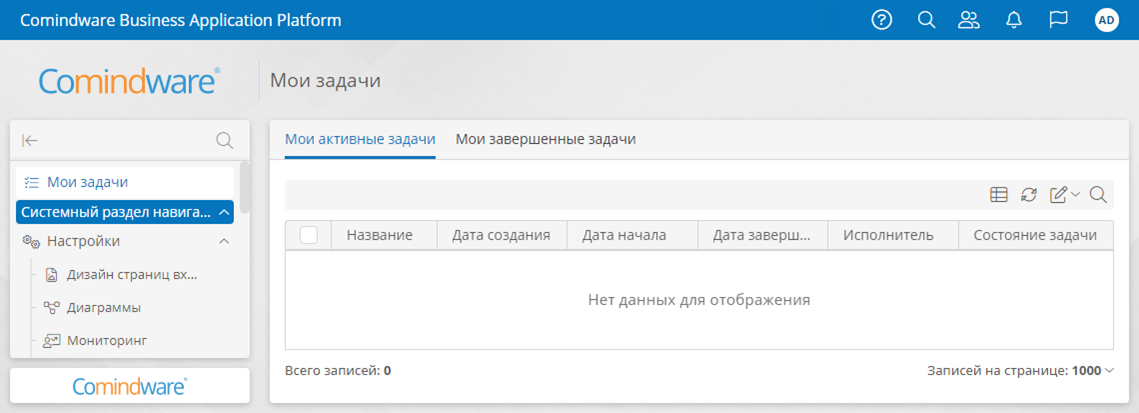The width and height of the screenshot is (1139, 413).
Task: Collapse Системный раздел навигации chevron
Action: tap(224, 213)
